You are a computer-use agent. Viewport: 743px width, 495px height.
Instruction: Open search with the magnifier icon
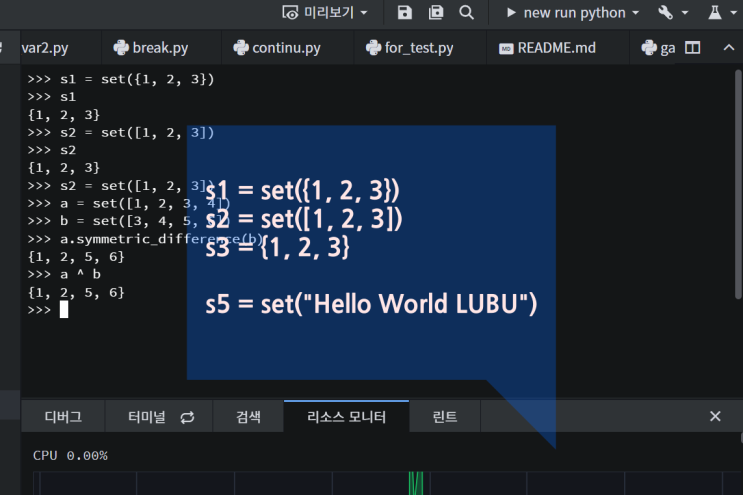[x=466, y=12]
